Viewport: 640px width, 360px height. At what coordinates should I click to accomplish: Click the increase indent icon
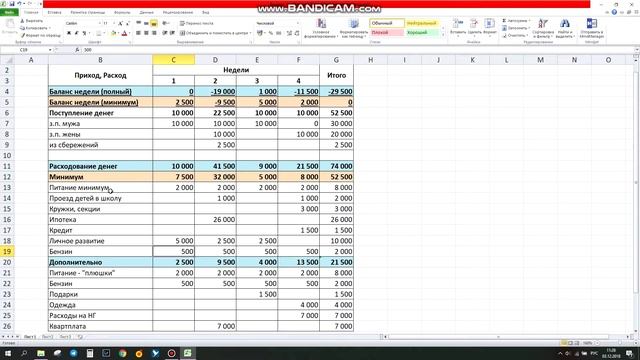click(x=172, y=33)
